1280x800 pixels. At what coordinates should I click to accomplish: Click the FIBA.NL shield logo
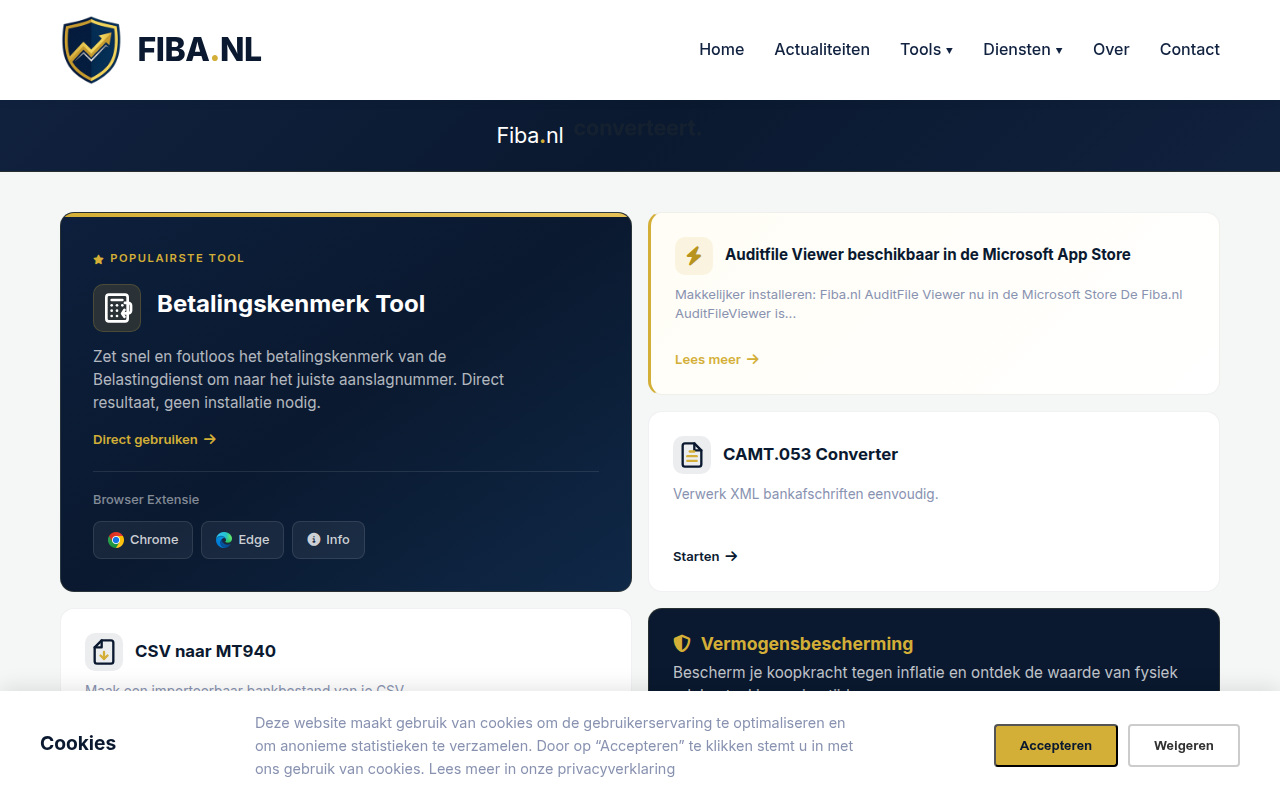[x=91, y=50]
